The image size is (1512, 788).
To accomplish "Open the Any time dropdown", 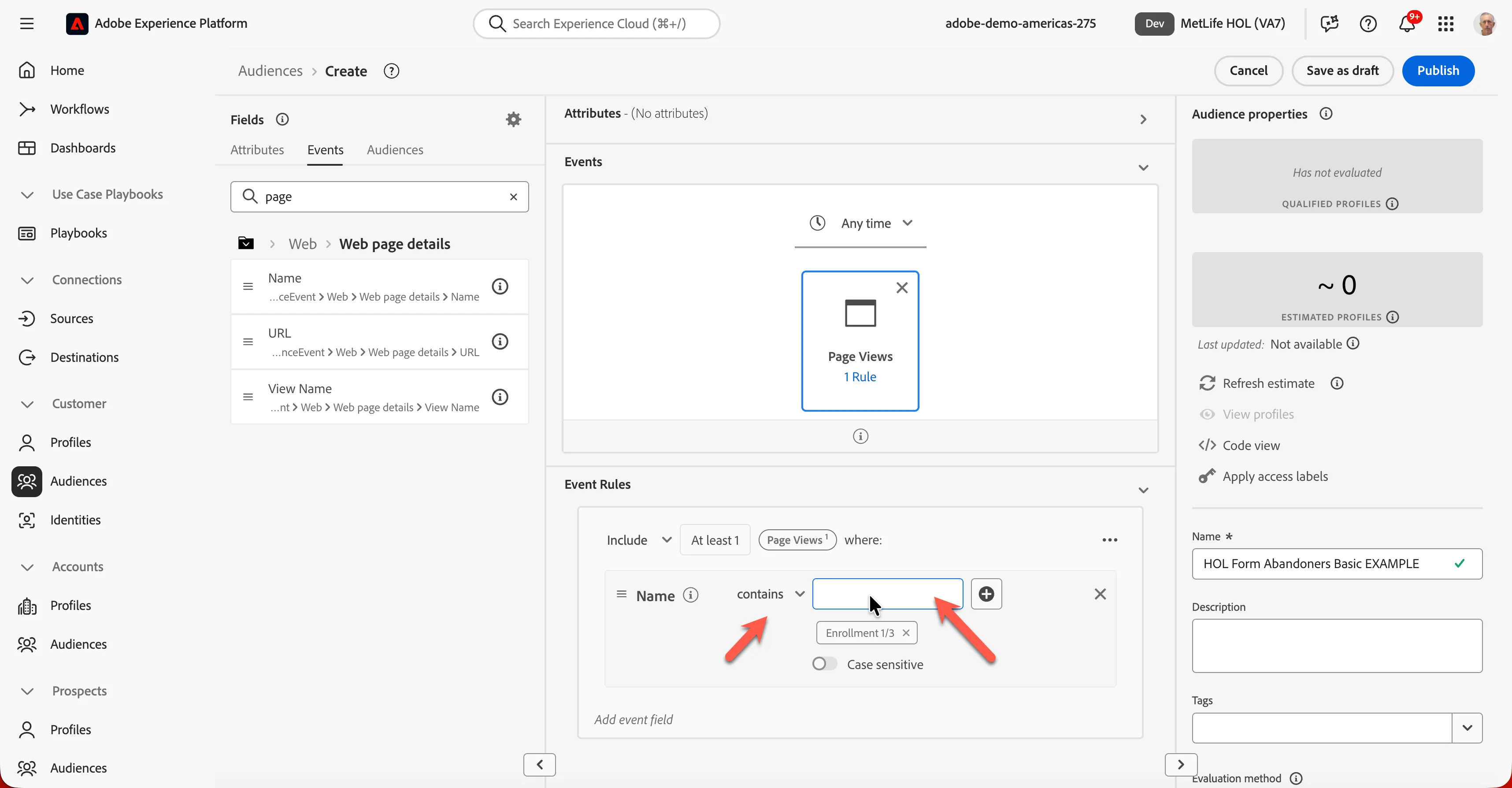I will [x=860, y=223].
